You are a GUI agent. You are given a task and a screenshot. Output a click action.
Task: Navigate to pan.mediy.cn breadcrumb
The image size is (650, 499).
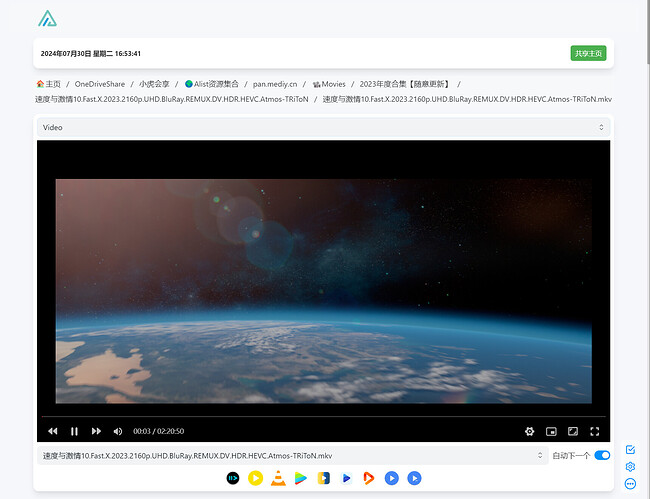click(x=275, y=84)
